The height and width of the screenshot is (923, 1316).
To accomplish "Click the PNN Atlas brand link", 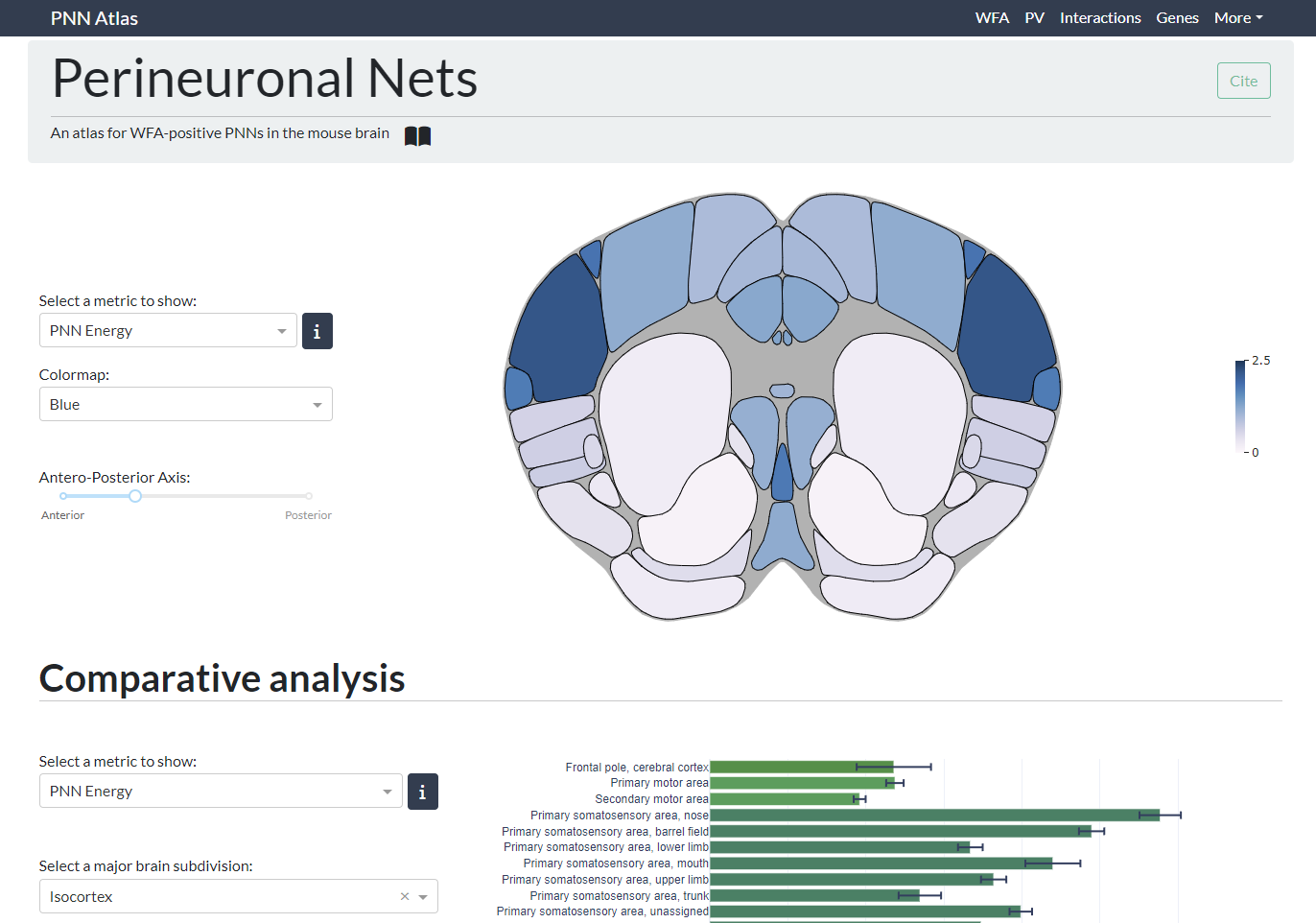I will click(x=94, y=18).
